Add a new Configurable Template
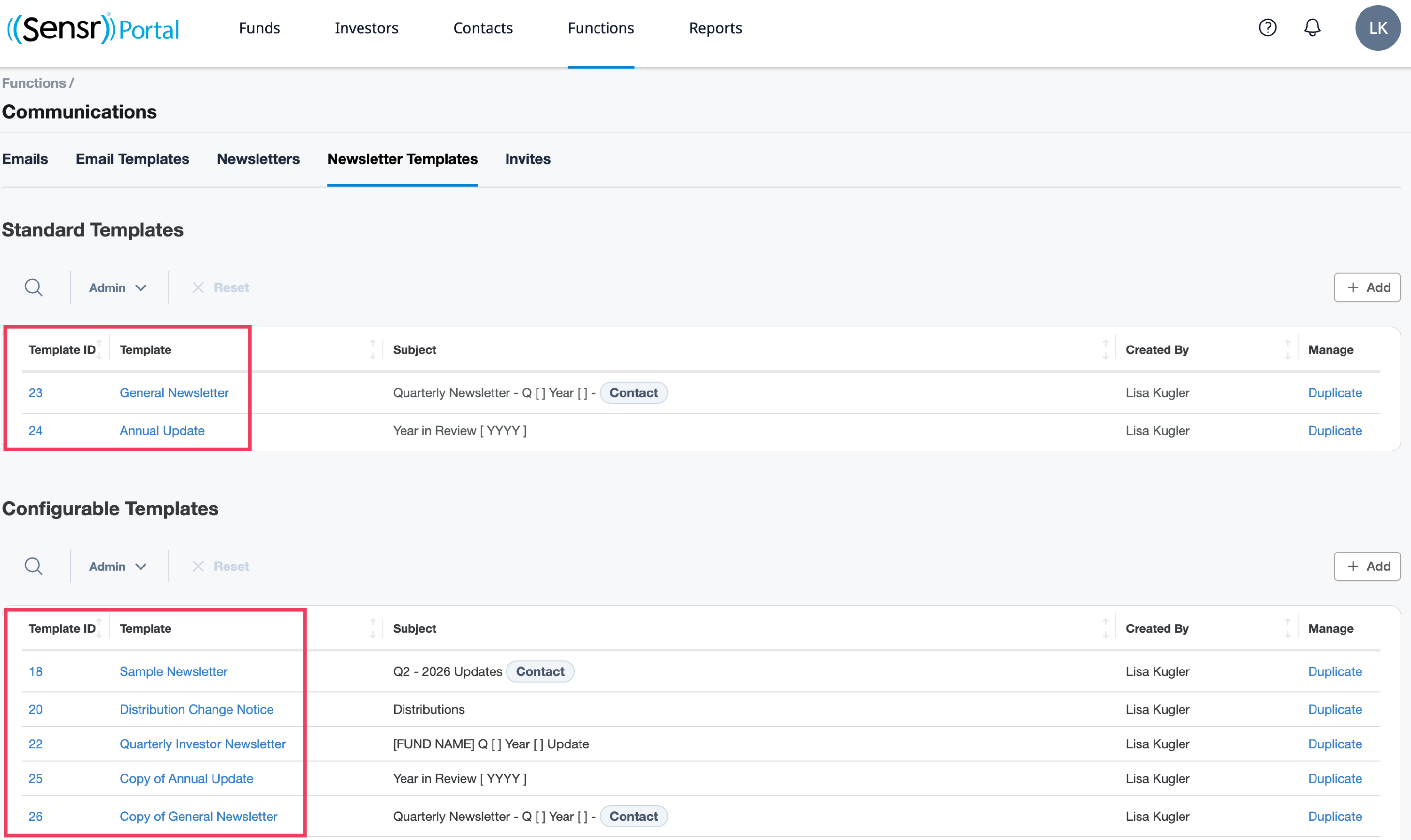Screen dimensions: 1411x840 click(1367, 566)
